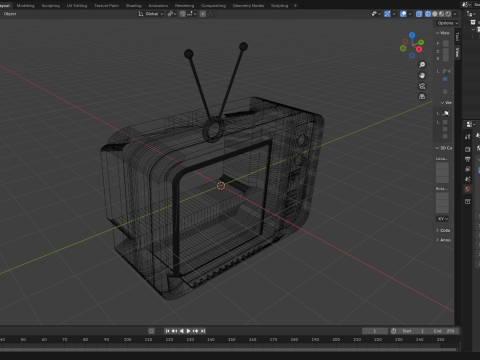The width and height of the screenshot is (480, 360).
Task: Switch to Texture Paint workspace tab
Action: 106,5
